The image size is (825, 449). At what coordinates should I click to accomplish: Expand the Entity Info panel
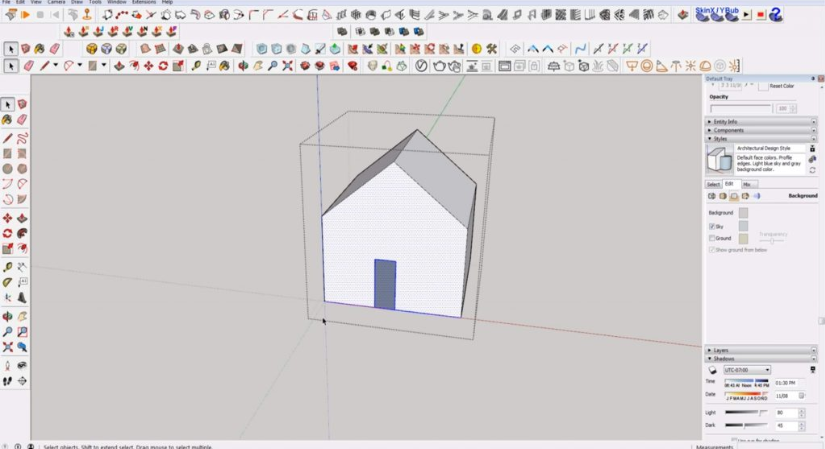click(x=761, y=122)
